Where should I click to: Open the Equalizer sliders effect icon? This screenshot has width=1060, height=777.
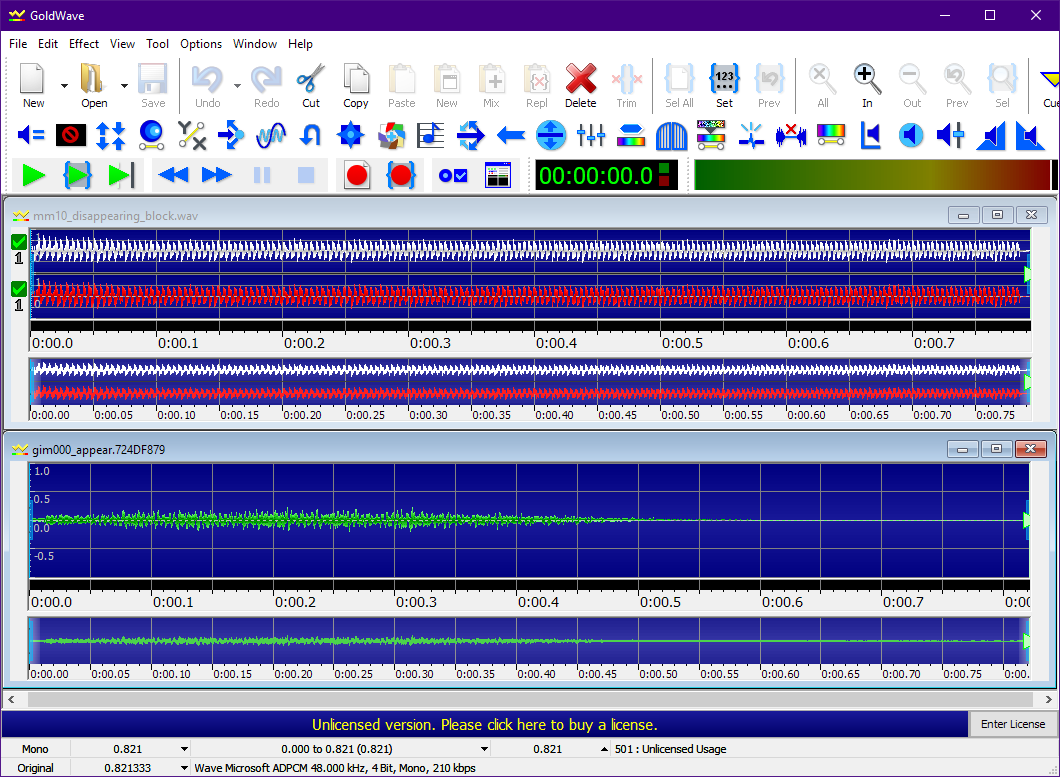[591, 134]
